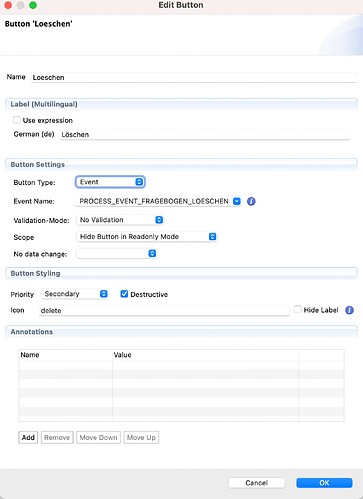Screen dimensions: 363x499
Task: Click the Move Down button
Action: click(98, 437)
